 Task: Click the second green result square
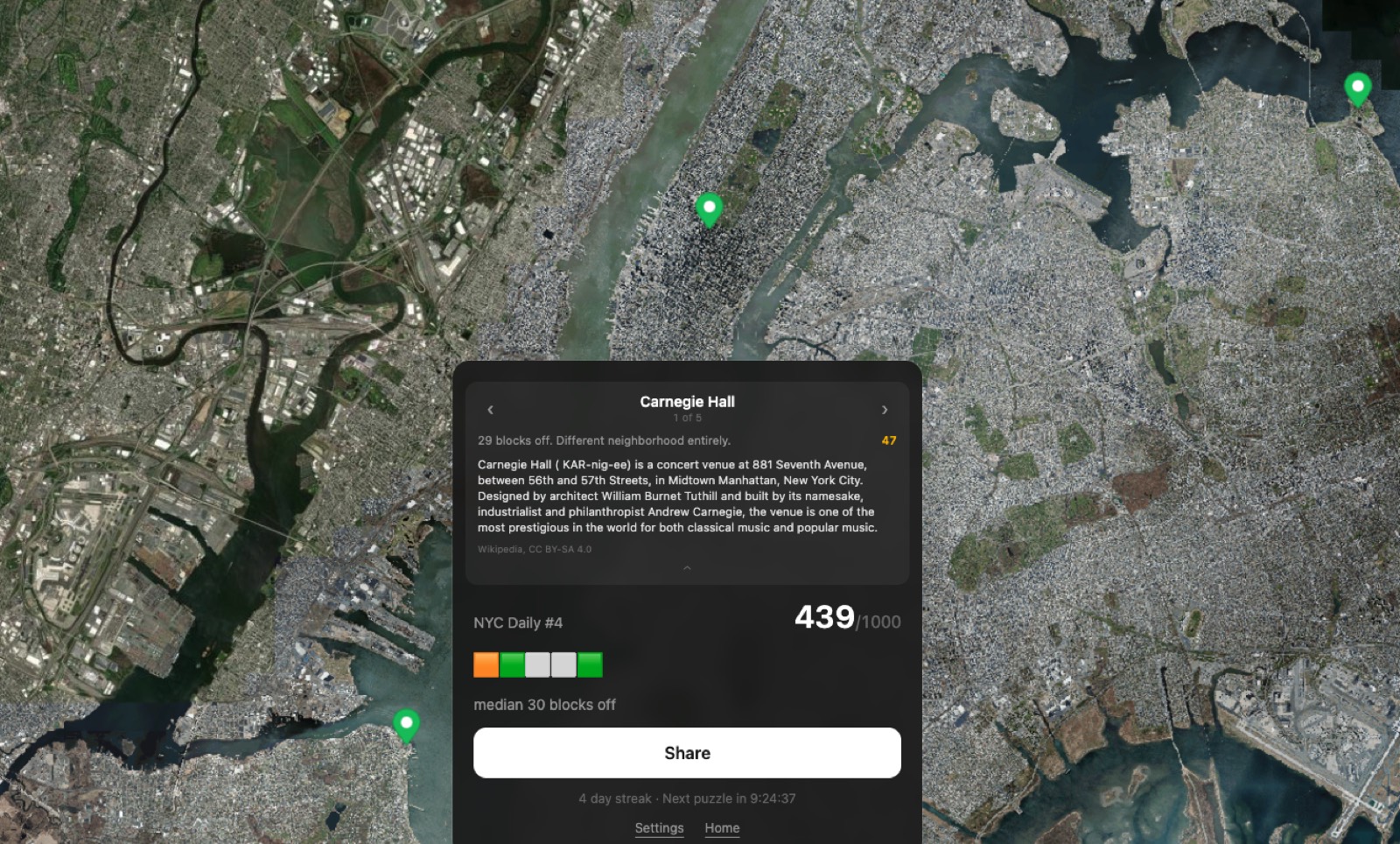pos(512,665)
